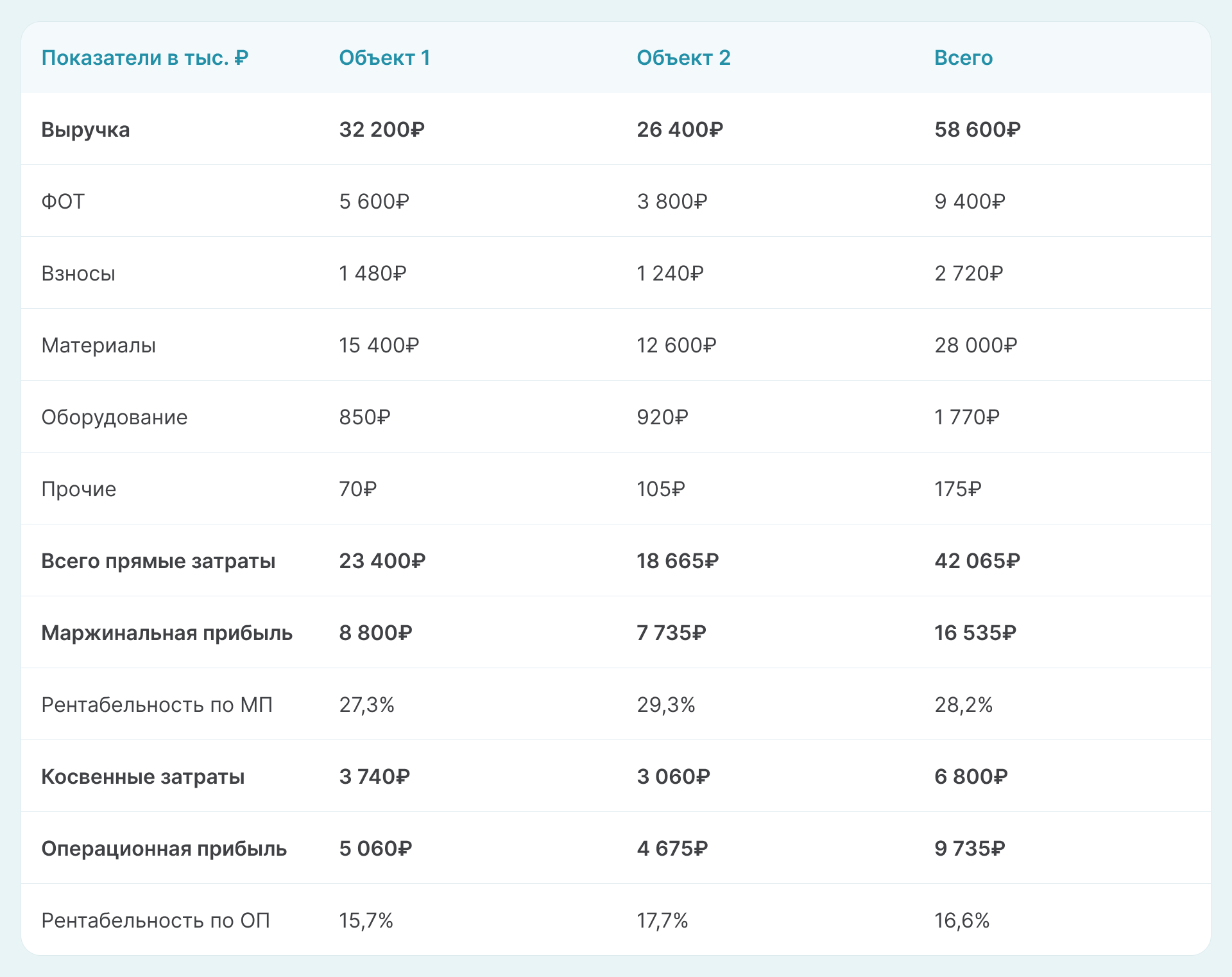The width and height of the screenshot is (1232, 977).
Task: Select the 'ФОТ' row label
Action: coord(63,202)
